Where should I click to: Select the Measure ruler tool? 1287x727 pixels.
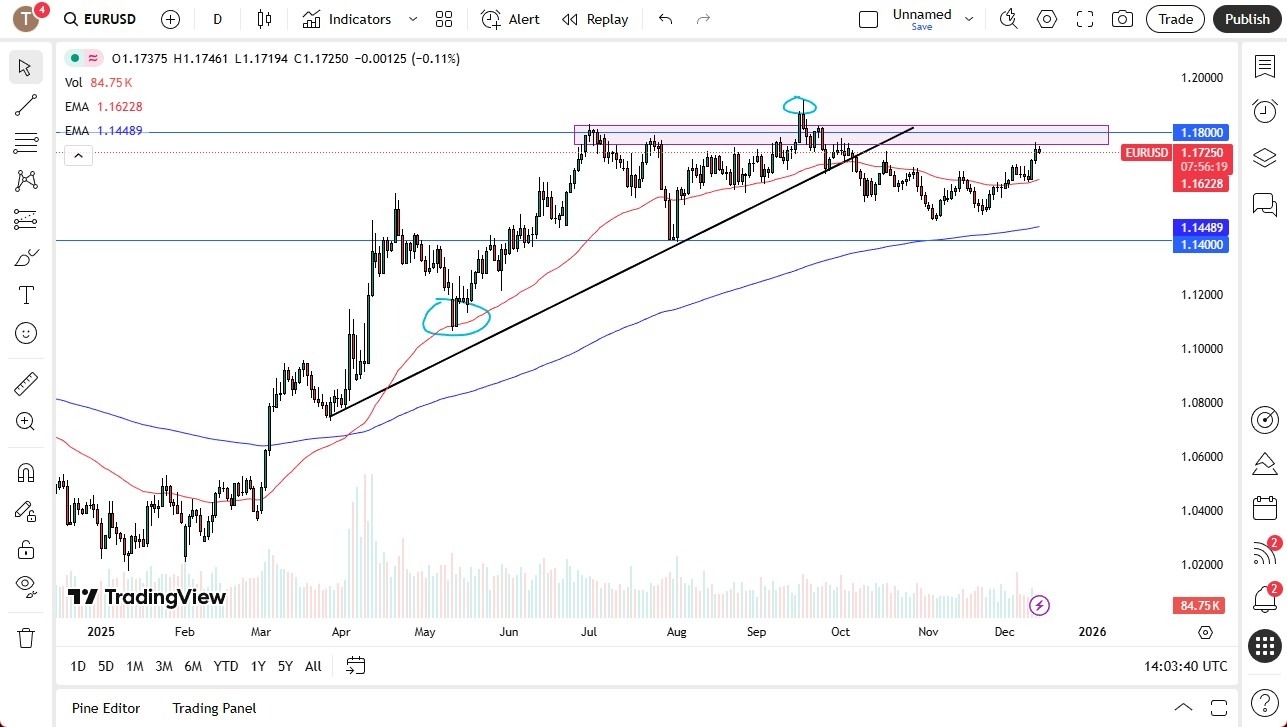coord(26,383)
